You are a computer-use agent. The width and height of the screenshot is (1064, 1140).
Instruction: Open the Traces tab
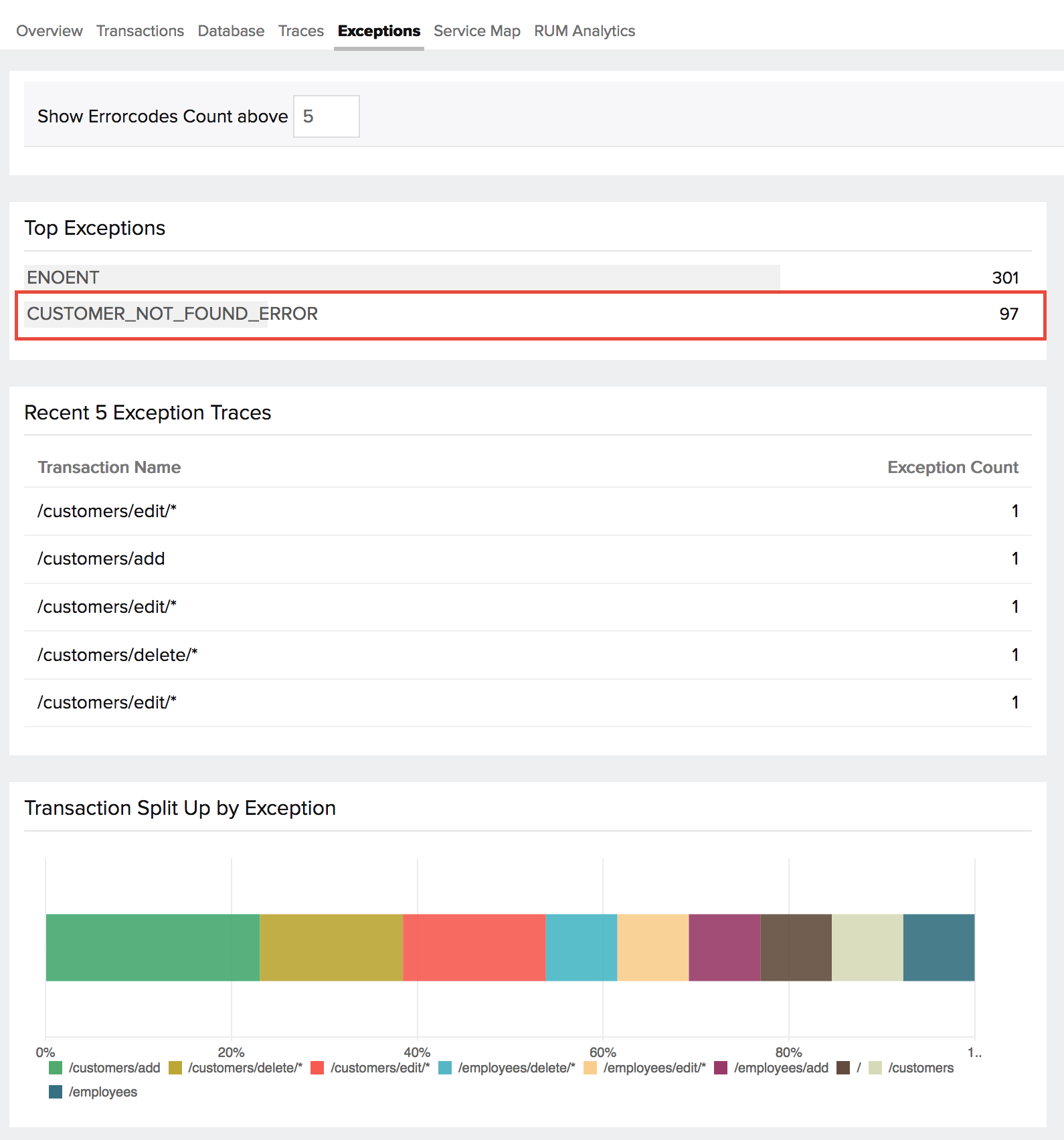pos(300,31)
